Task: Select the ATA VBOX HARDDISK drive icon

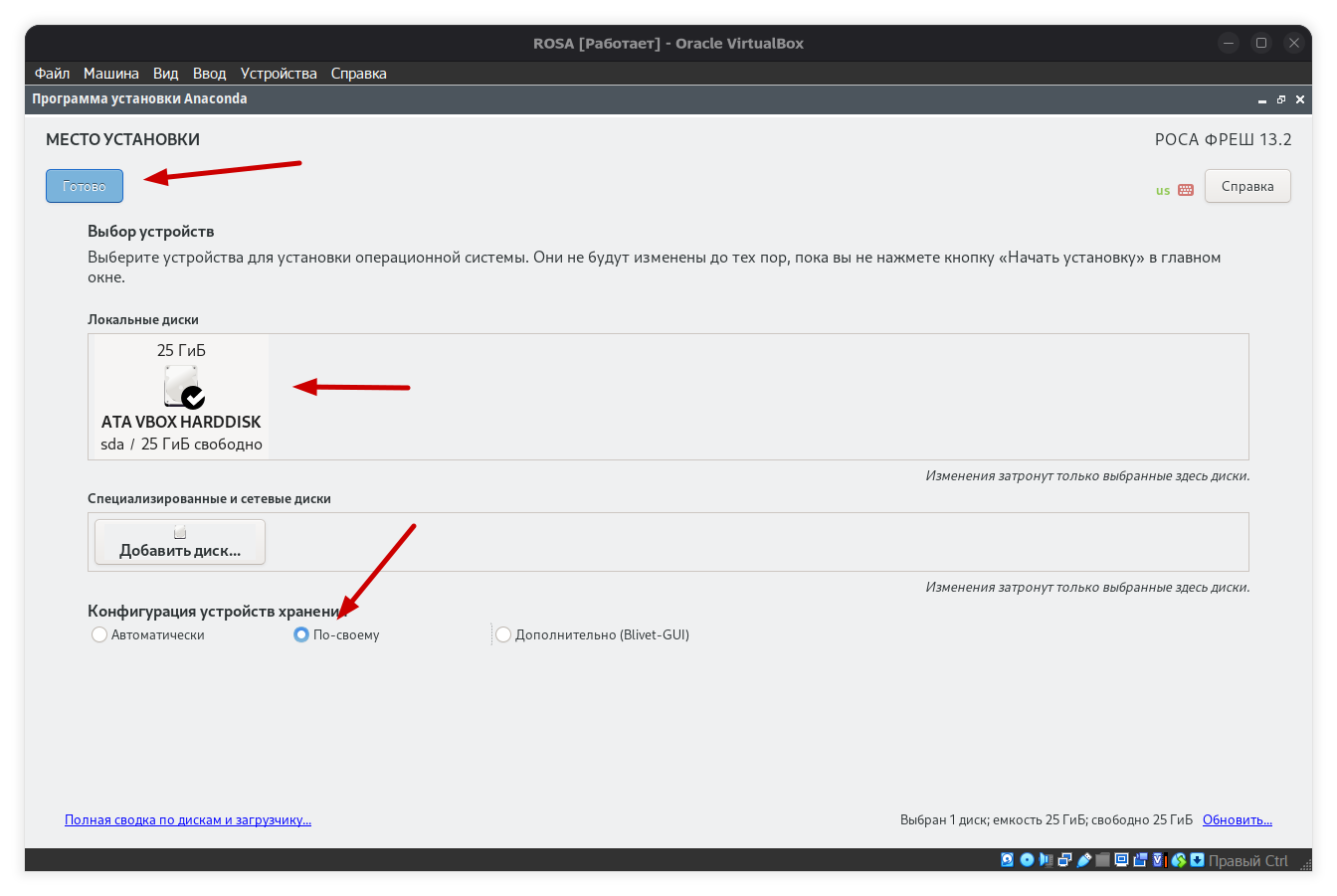Action: (x=183, y=386)
